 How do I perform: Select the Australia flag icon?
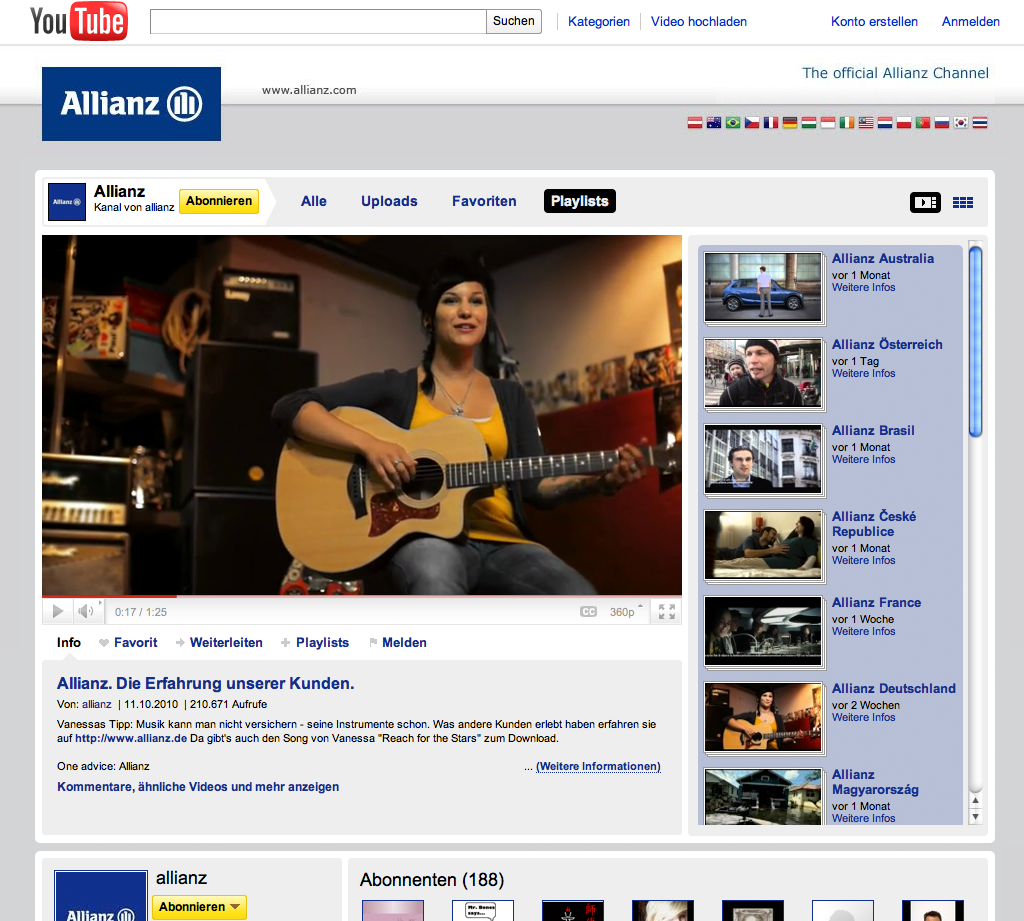pyautogui.click(x=714, y=123)
